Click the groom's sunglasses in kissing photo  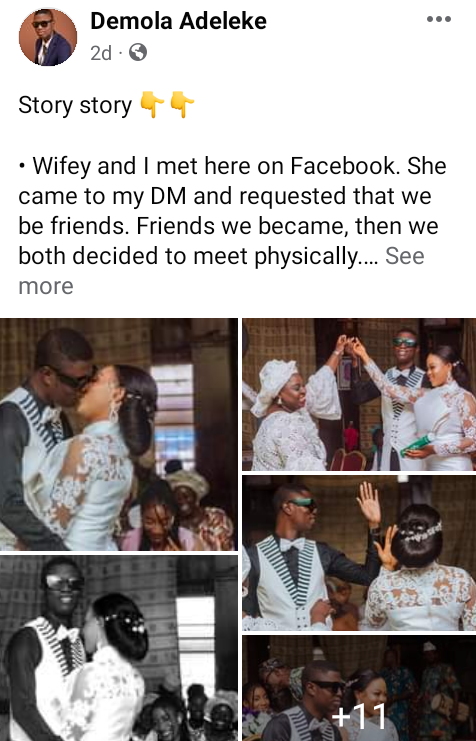pyautogui.click(x=73, y=377)
